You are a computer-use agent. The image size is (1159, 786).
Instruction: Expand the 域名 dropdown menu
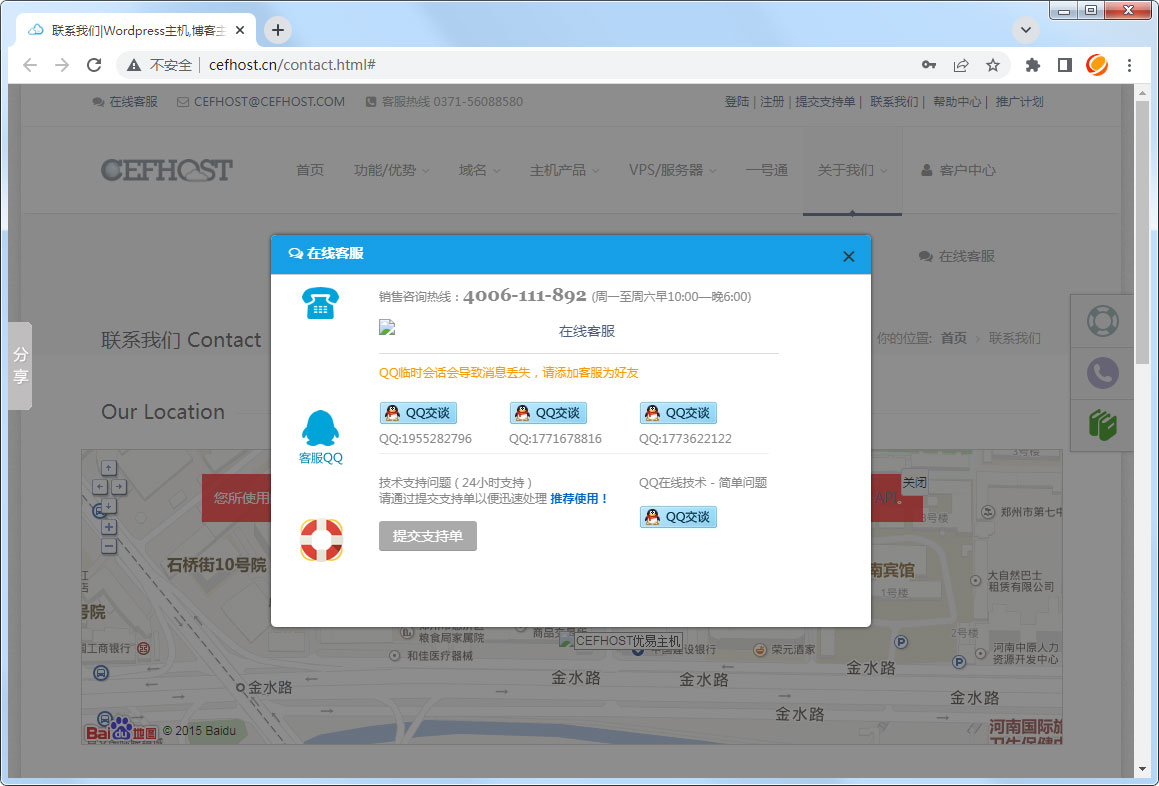click(x=479, y=170)
